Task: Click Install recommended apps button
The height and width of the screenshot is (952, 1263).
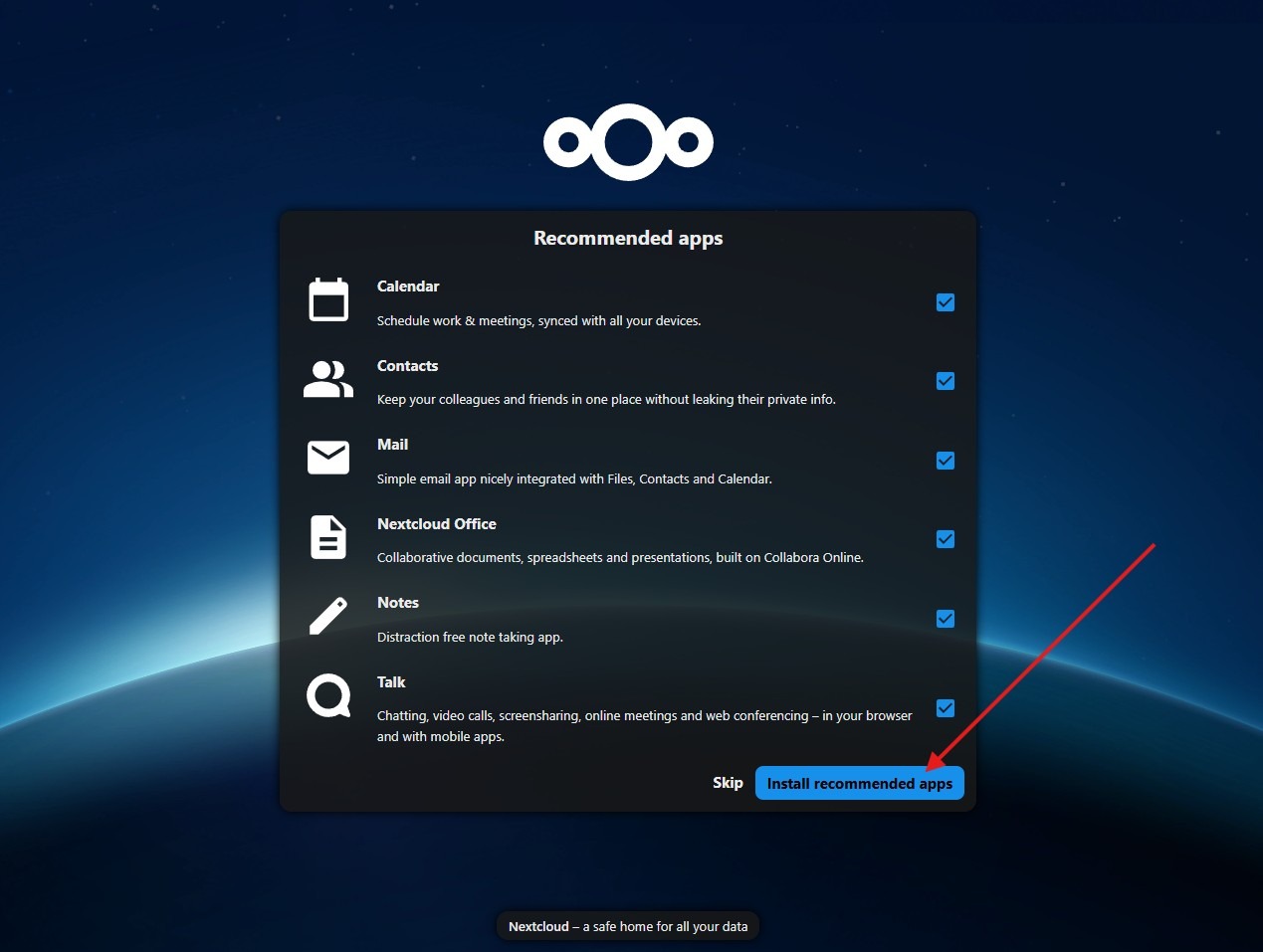Action: tap(860, 783)
